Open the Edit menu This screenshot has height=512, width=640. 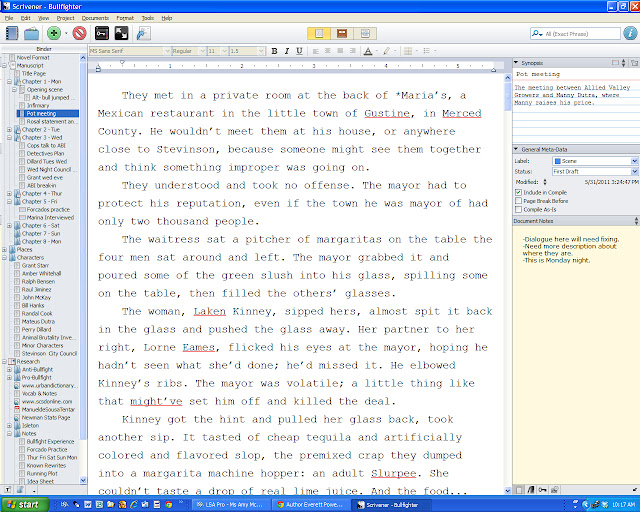(26, 18)
